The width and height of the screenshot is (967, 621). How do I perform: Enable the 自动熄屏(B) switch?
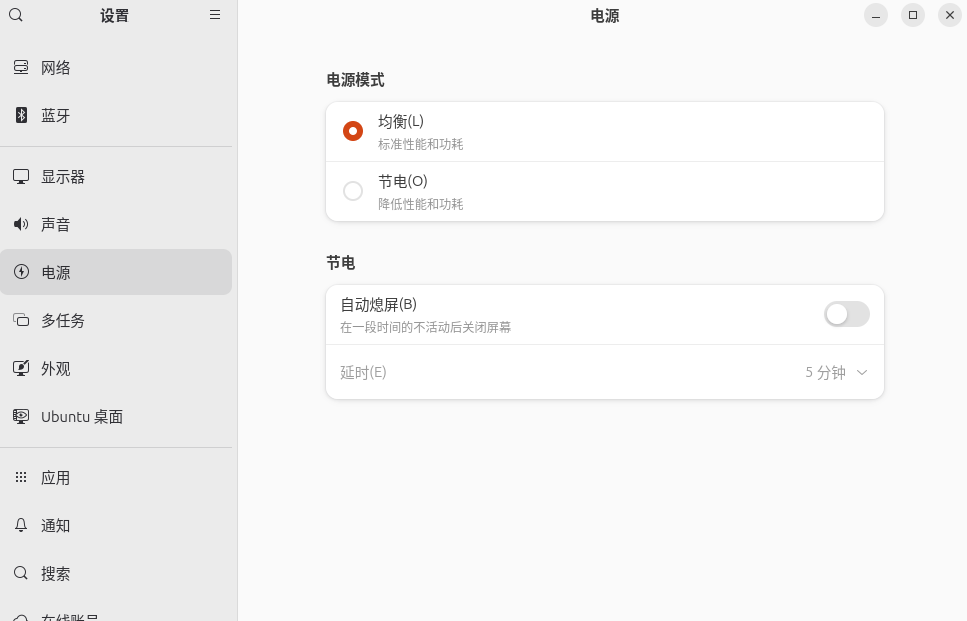[847, 315]
